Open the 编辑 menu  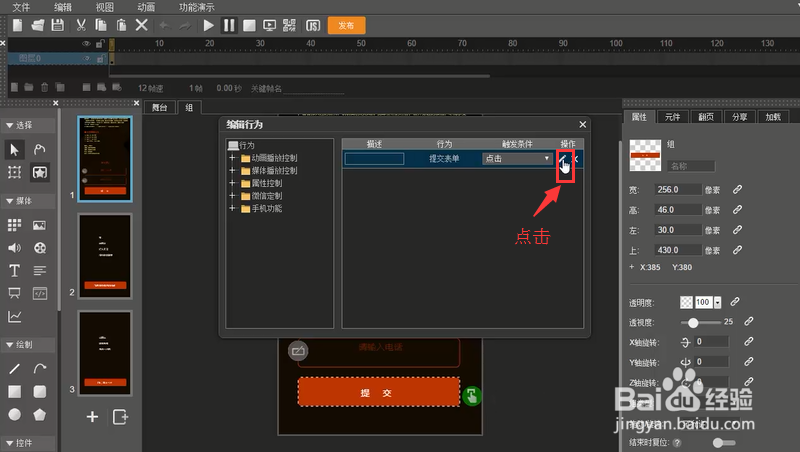point(63,7)
